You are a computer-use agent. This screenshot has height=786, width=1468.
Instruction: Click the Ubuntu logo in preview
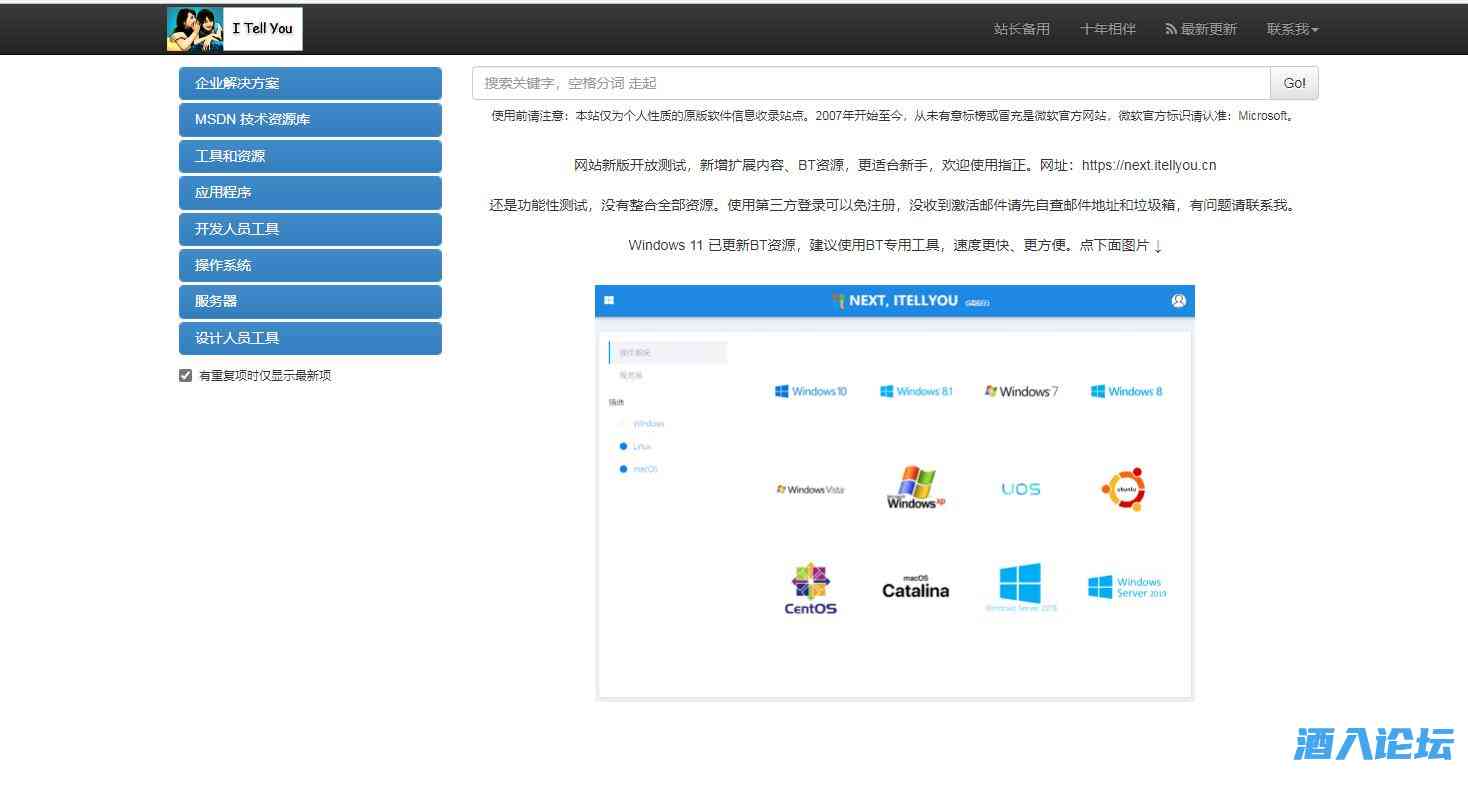click(x=1123, y=489)
